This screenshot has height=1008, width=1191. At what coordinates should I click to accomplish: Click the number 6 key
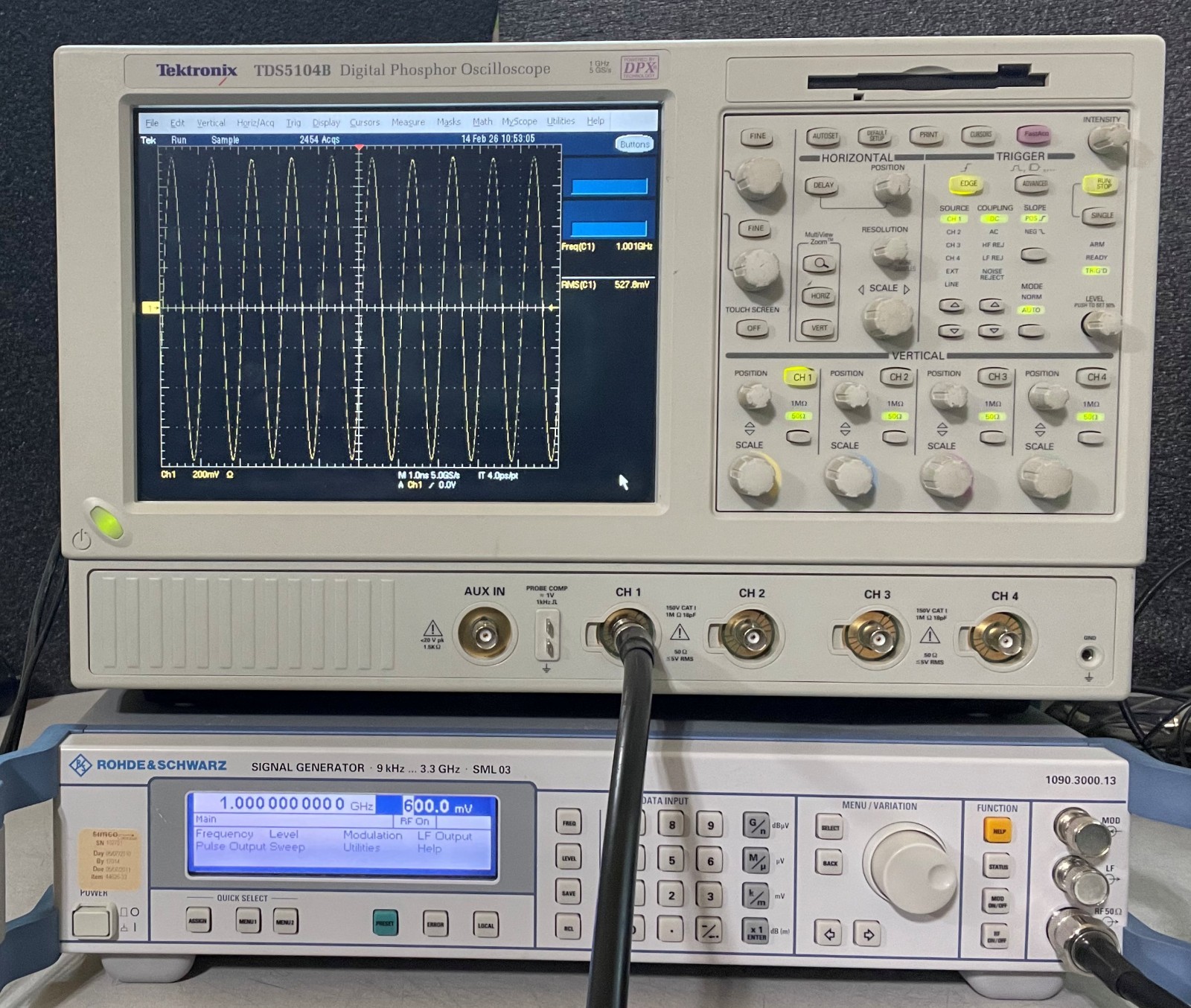click(x=709, y=861)
